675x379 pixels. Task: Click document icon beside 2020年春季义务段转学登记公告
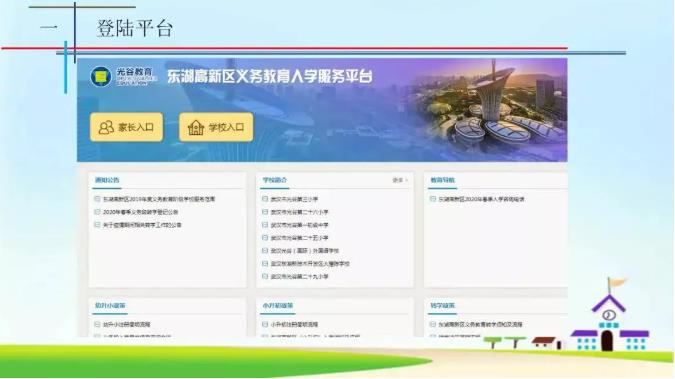(97, 212)
